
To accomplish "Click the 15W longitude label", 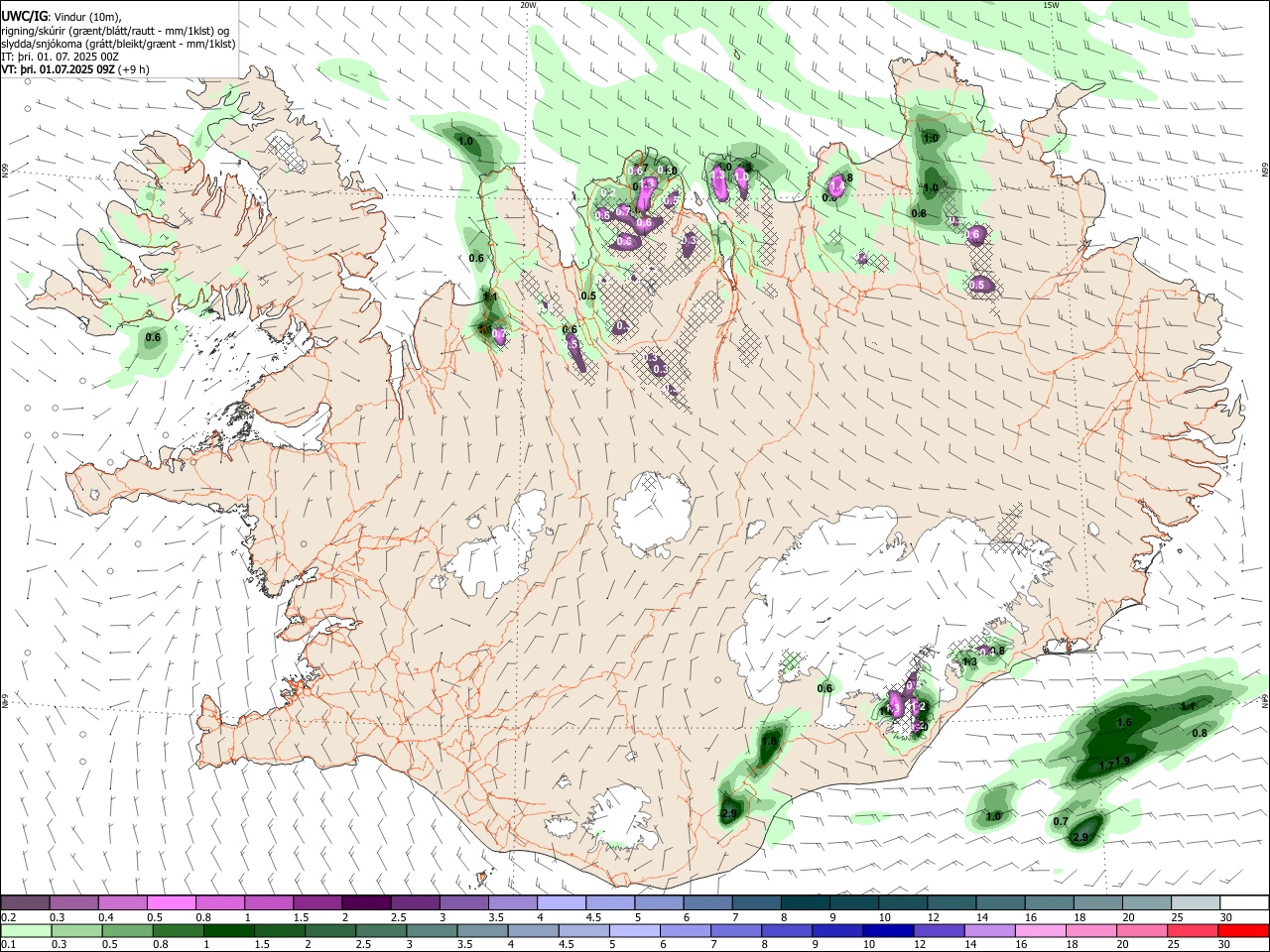I will [x=1051, y=5].
